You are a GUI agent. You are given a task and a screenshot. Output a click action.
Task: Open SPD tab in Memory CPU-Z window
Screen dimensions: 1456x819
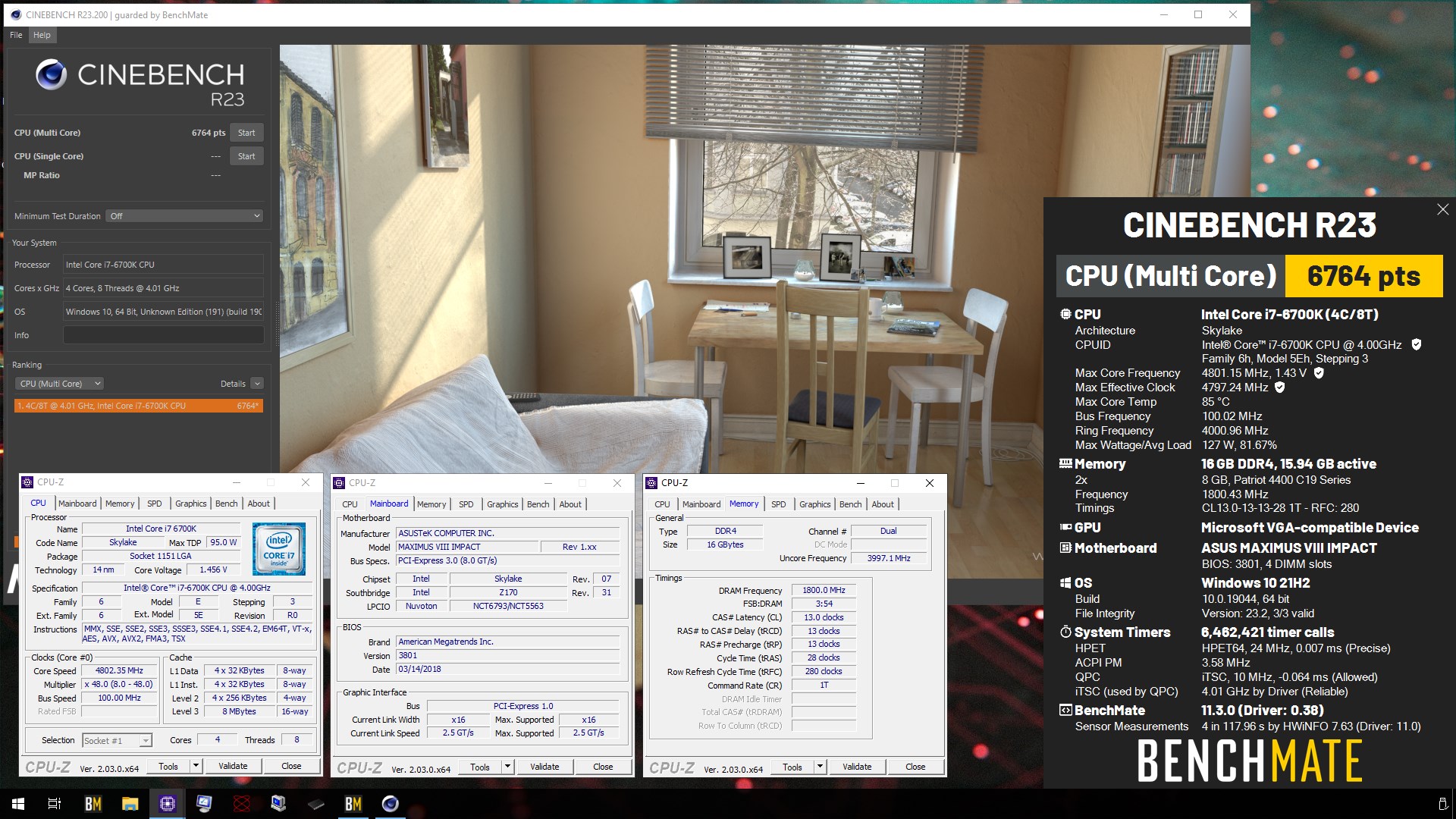(779, 504)
